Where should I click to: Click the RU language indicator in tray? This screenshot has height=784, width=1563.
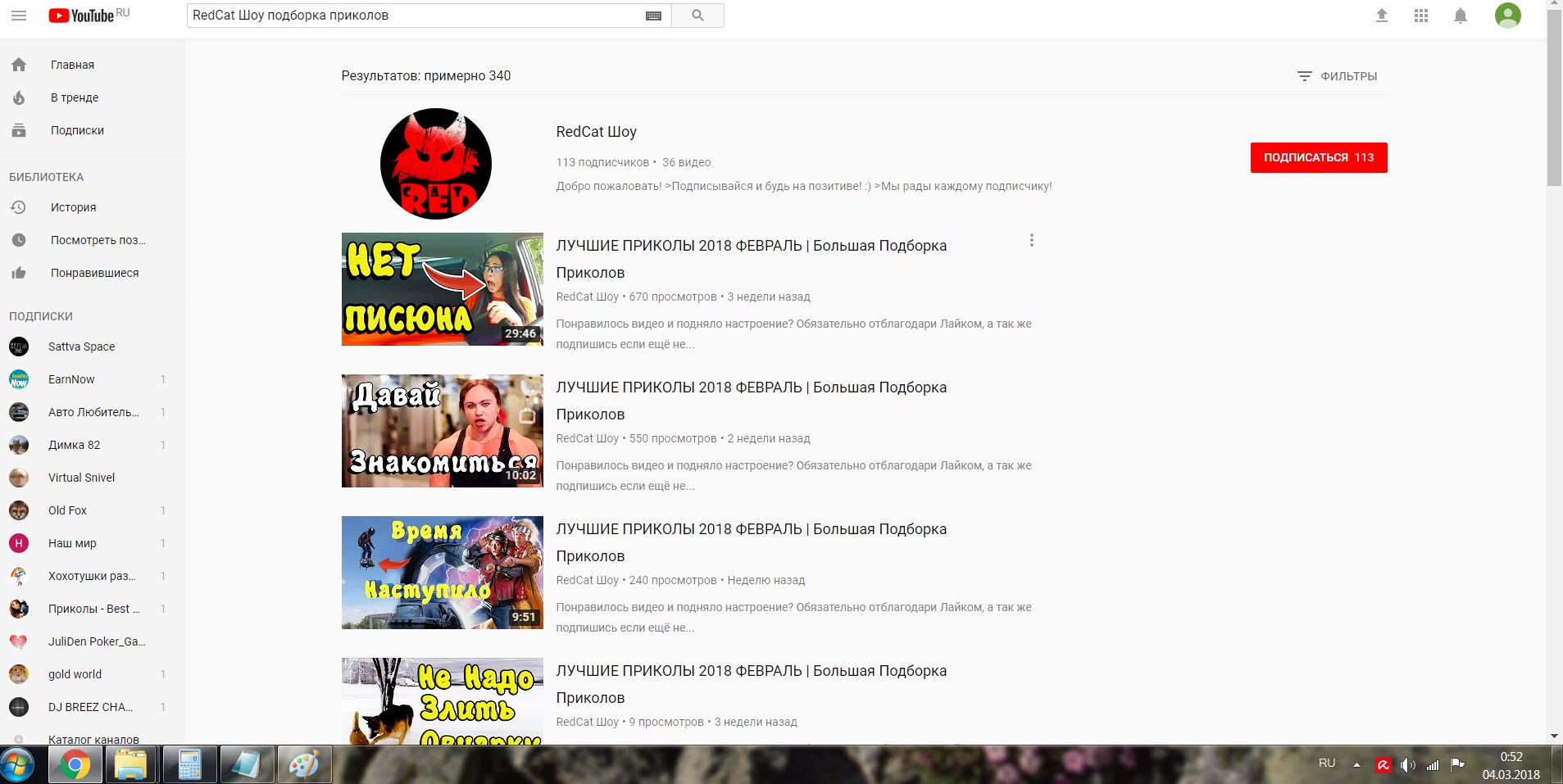1327,763
